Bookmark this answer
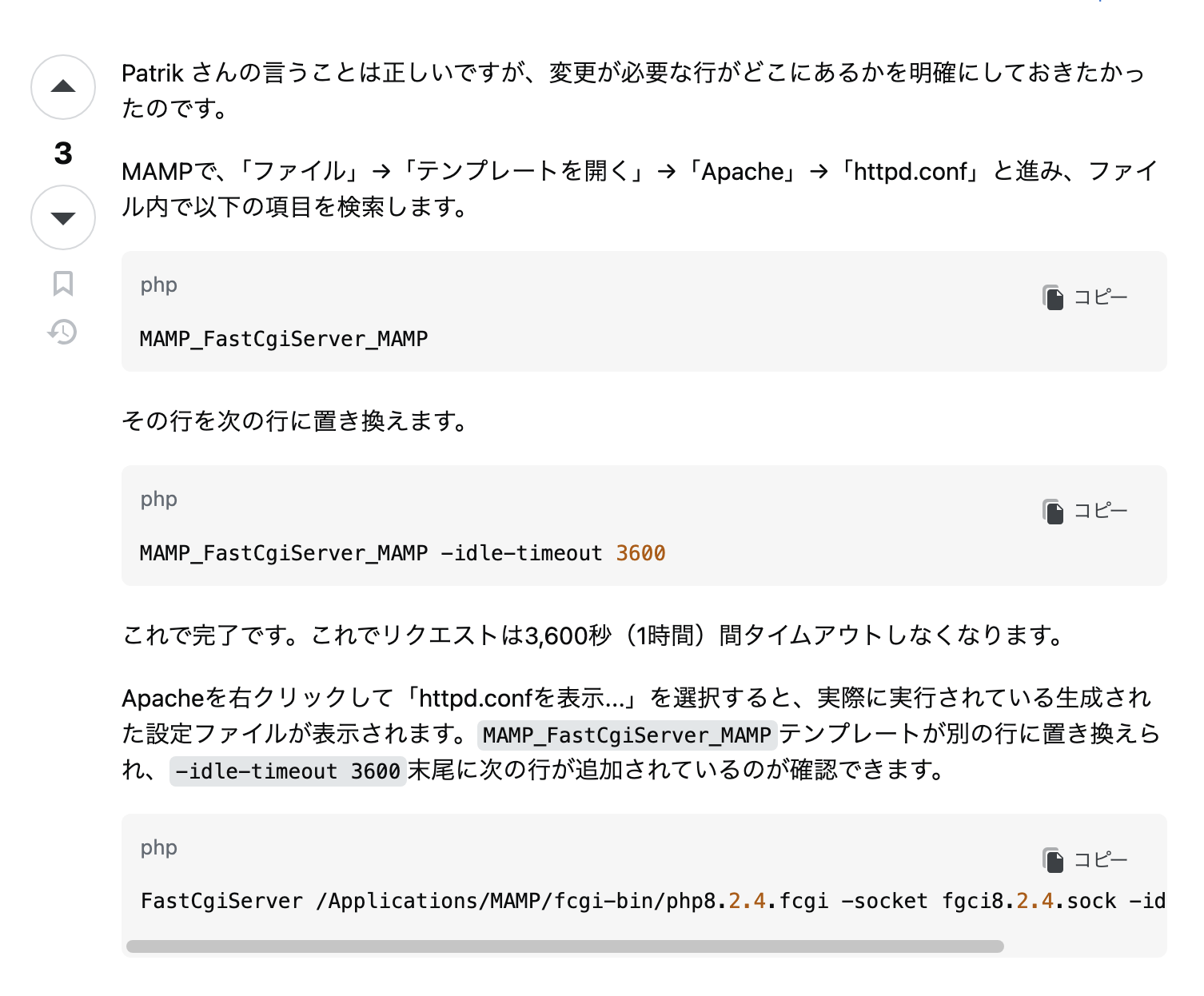The width and height of the screenshot is (1204, 996). point(63,283)
